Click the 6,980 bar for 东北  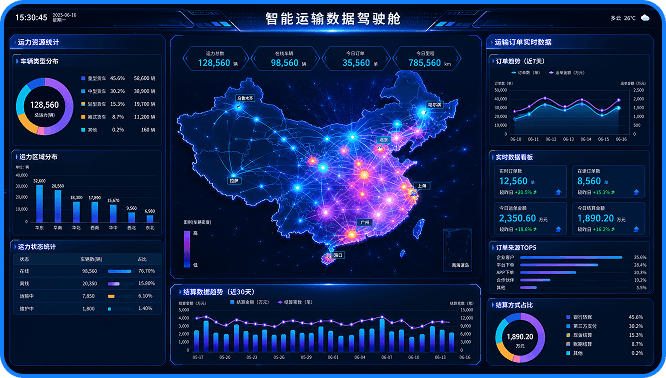point(150,219)
